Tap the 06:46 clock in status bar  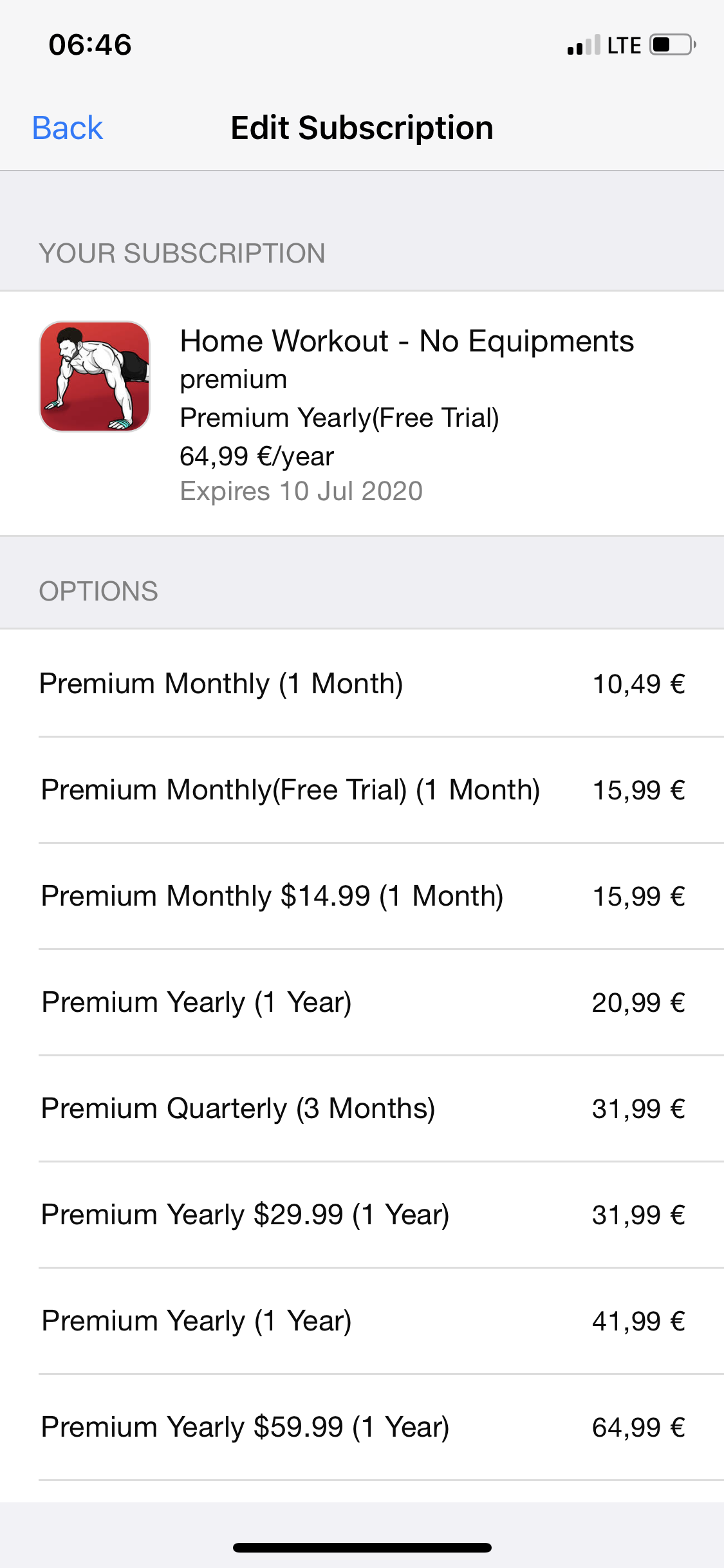[x=90, y=45]
